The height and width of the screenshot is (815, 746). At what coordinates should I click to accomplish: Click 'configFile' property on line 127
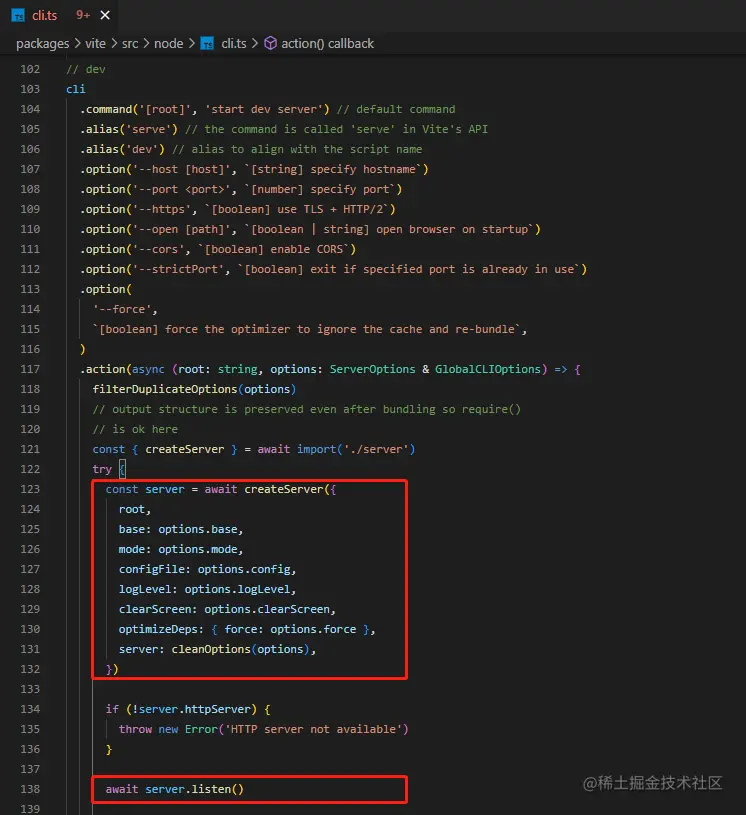point(151,569)
